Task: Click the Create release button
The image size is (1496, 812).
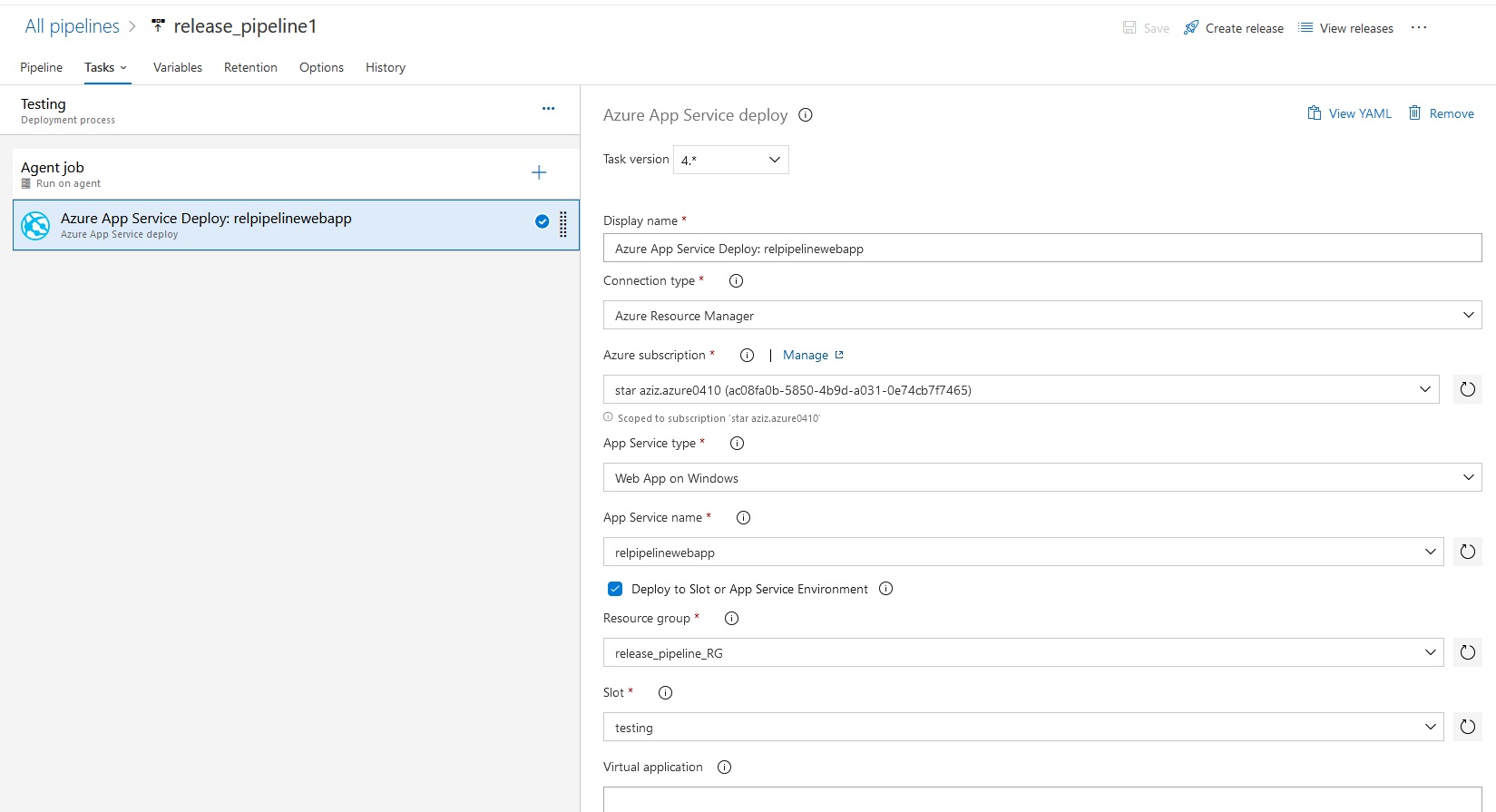Action: click(x=1234, y=28)
